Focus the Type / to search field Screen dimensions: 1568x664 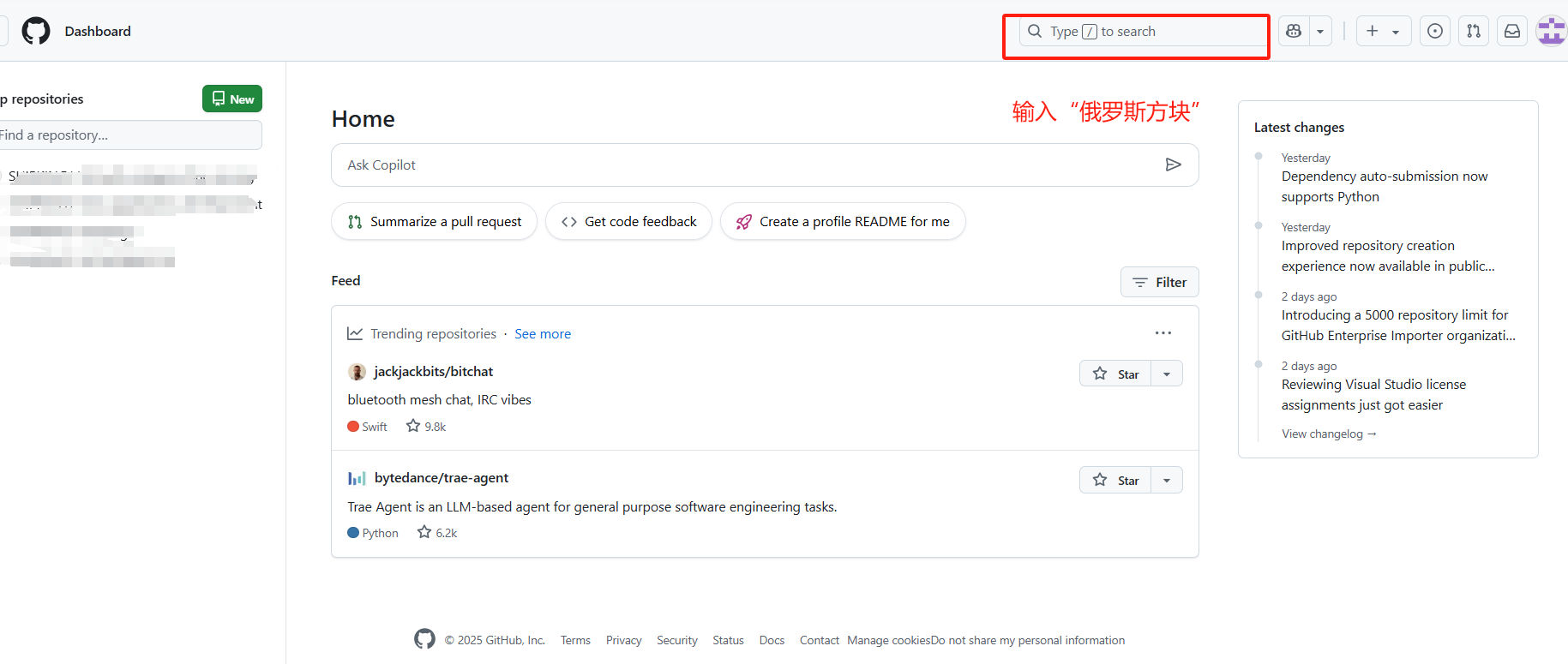1143,32
